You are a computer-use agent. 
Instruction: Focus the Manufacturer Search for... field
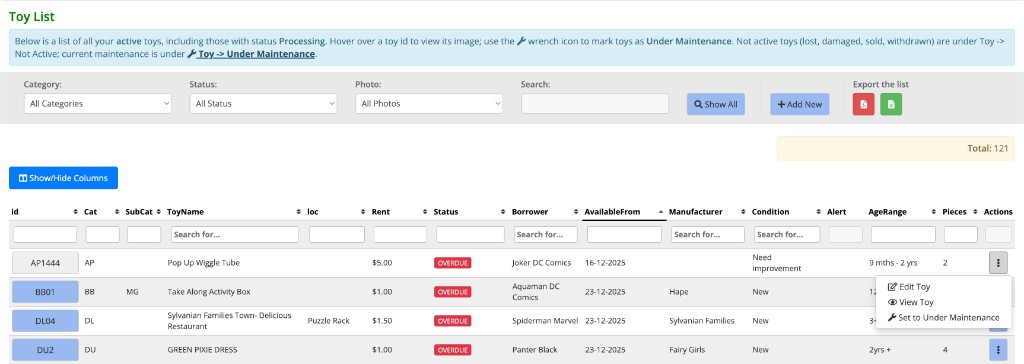(x=708, y=234)
